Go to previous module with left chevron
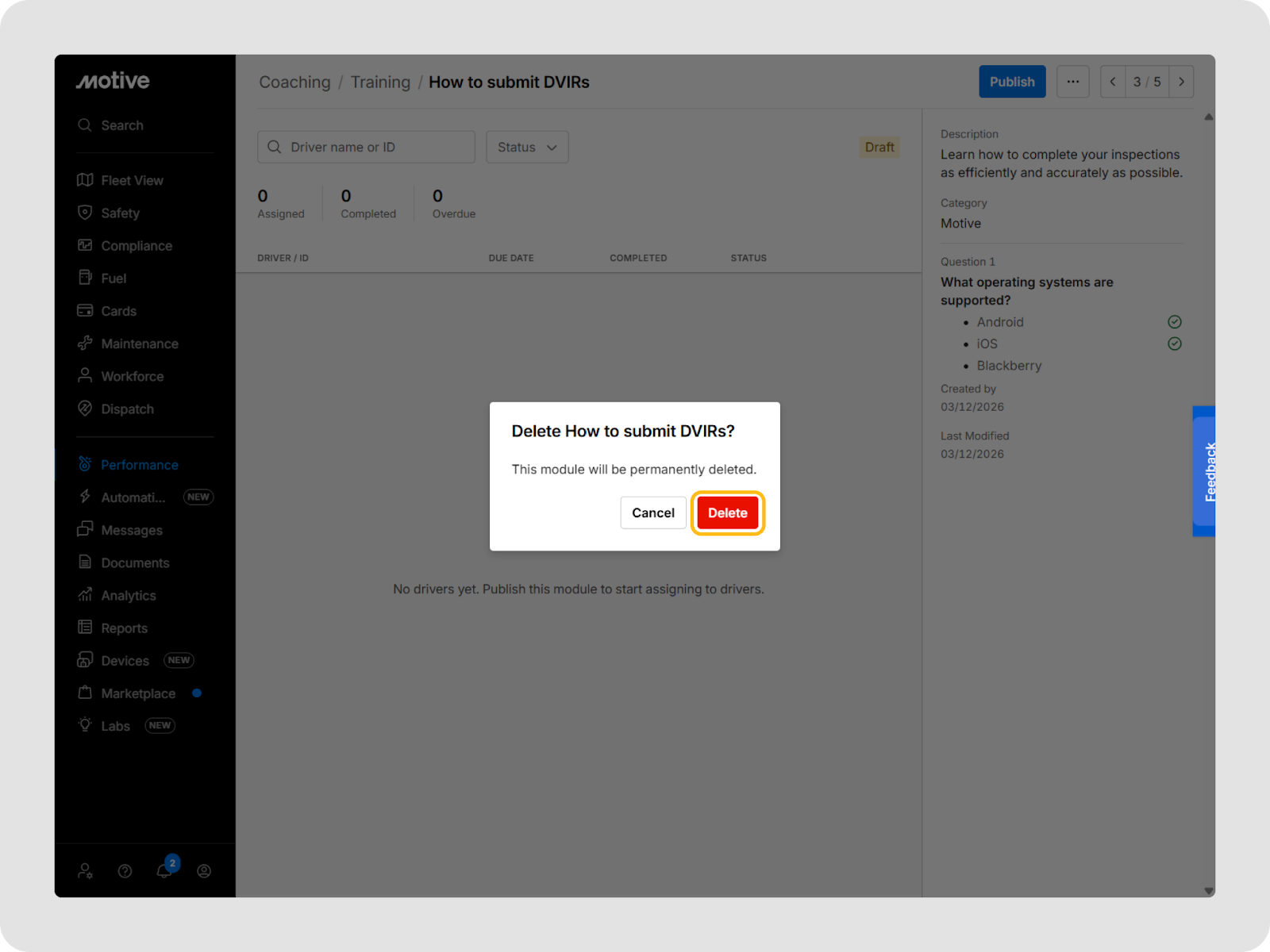Viewport: 1270px width, 952px height. (1113, 82)
